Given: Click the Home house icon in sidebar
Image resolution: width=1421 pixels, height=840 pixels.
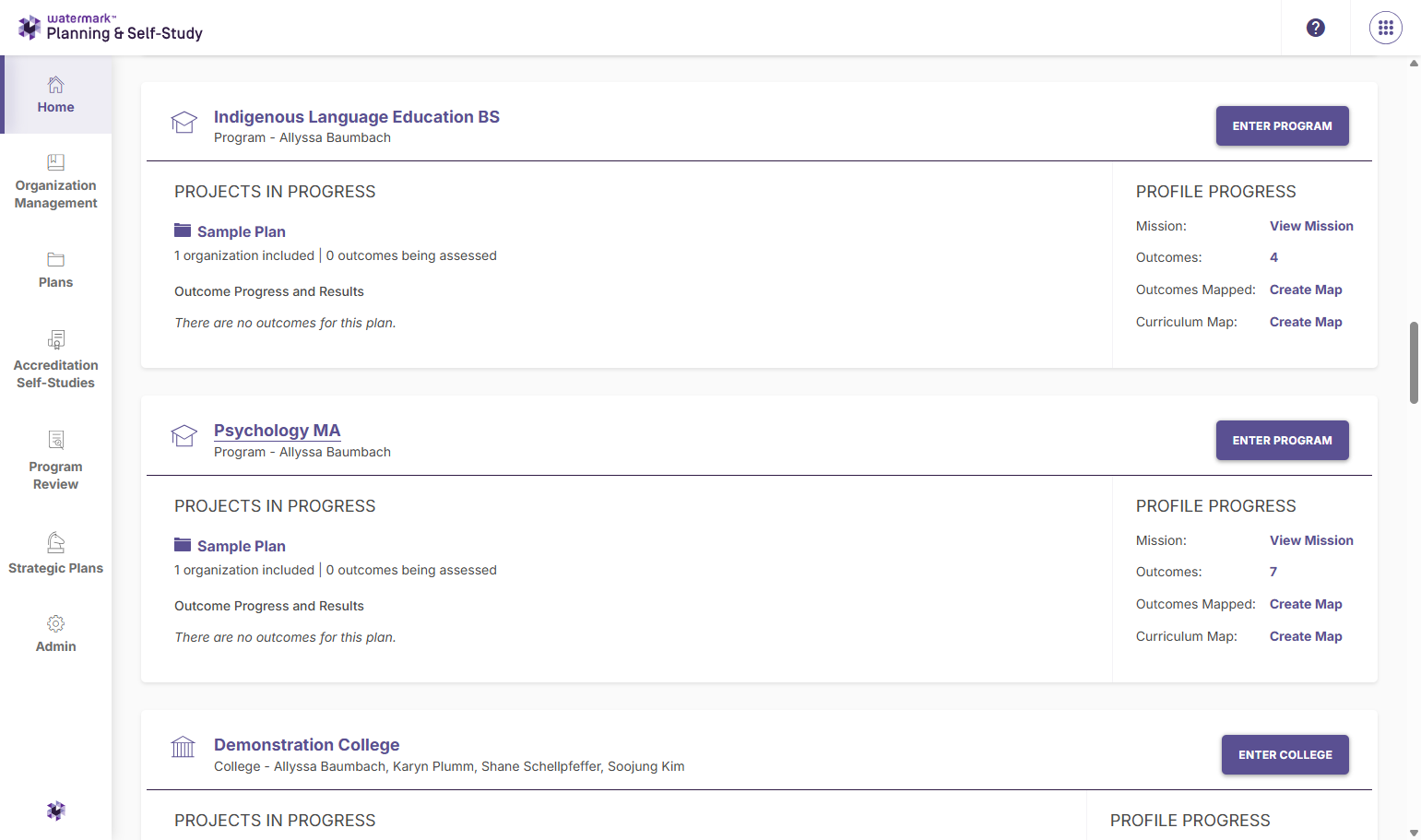Looking at the screenshot, I should click(x=56, y=85).
